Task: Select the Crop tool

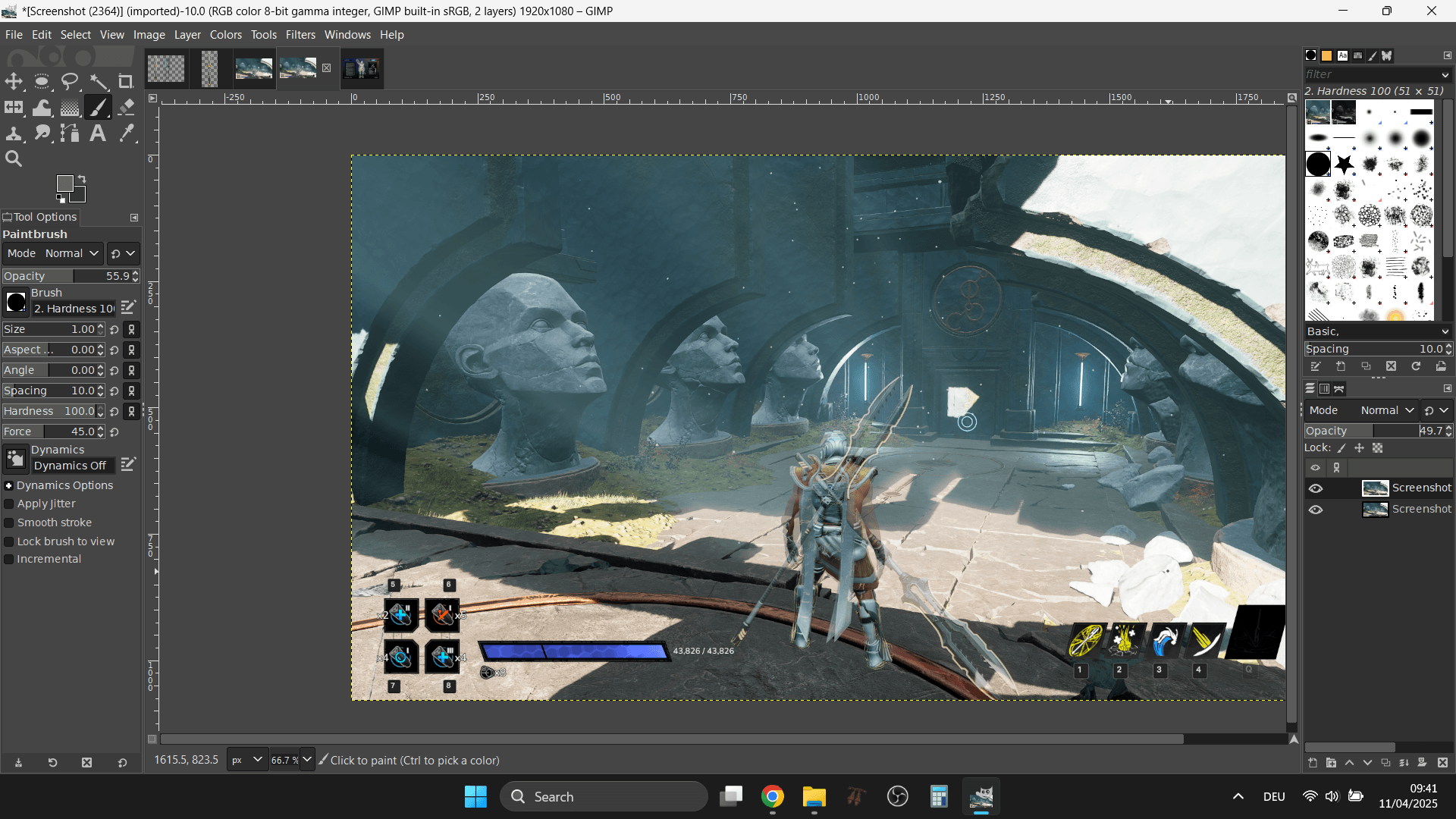Action: [126, 82]
